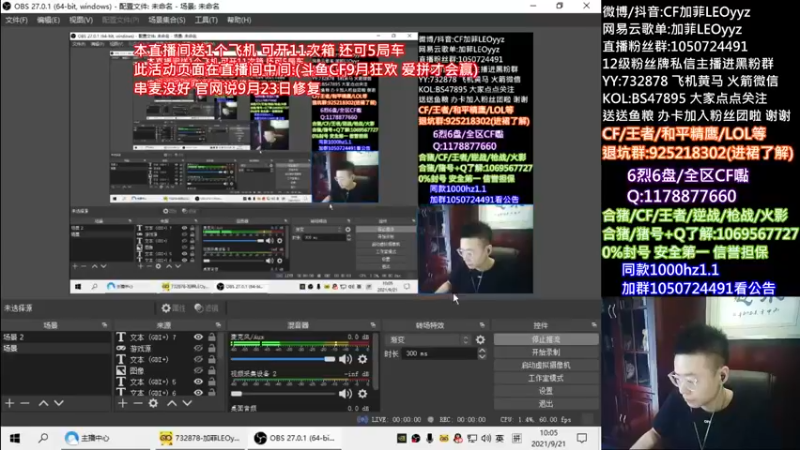Toggle visibility of 文本 (GDI+) 5 source
Image resolution: width=800 pixels, height=450 pixels.
tap(198, 382)
